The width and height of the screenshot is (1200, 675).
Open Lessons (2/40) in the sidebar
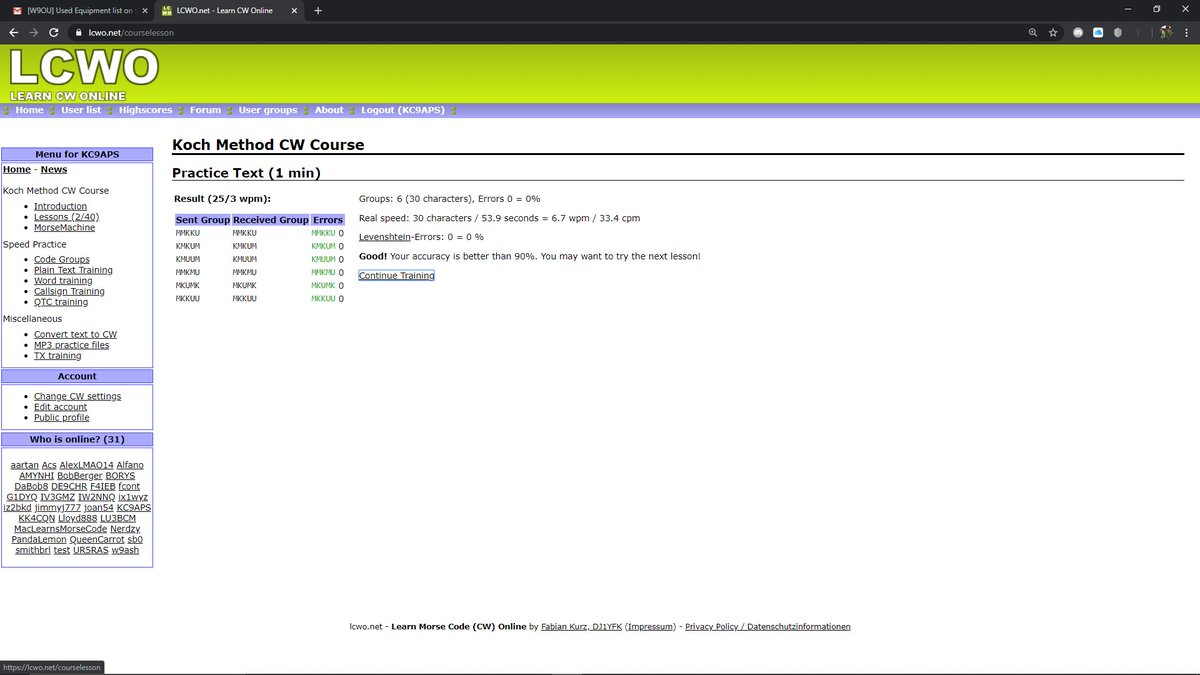coord(66,217)
